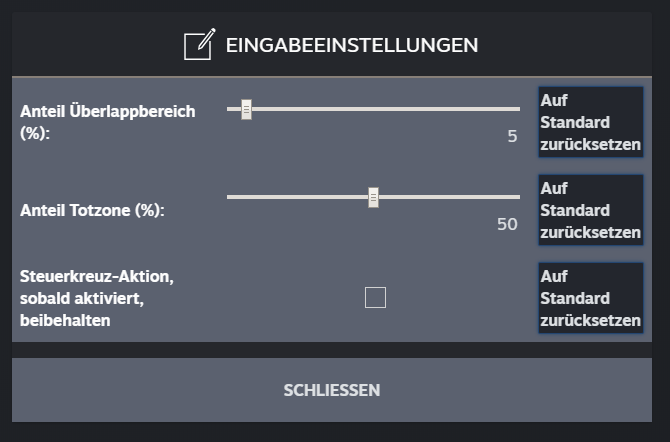Click the Anteil Überlappbereich slider handle
The height and width of the screenshot is (442, 670).
[247, 109]
